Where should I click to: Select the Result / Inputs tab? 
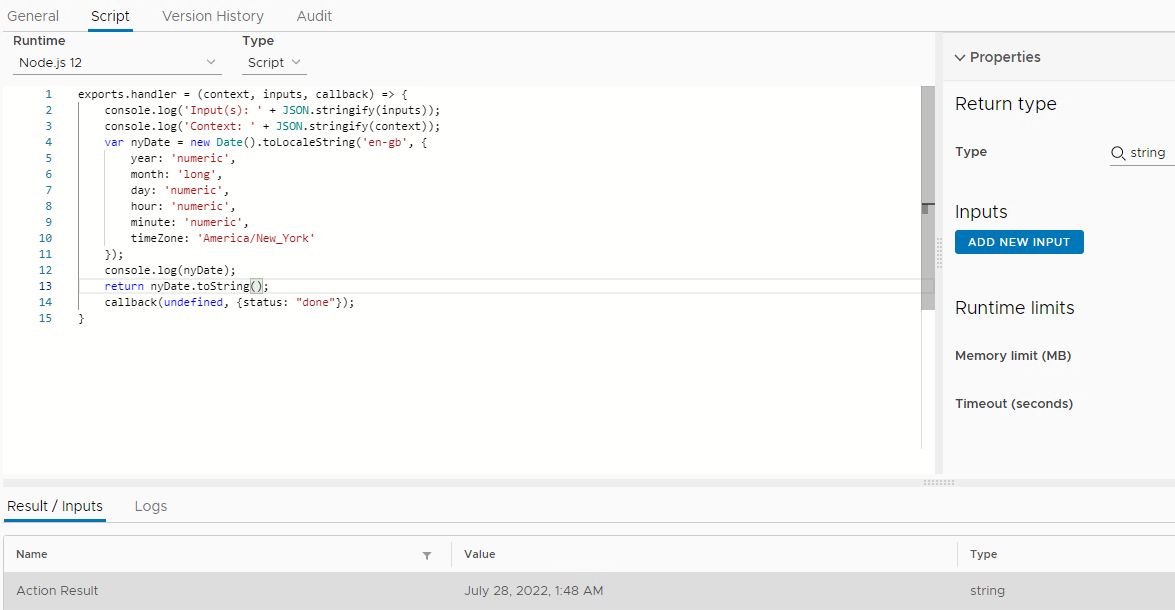point(55,506)
